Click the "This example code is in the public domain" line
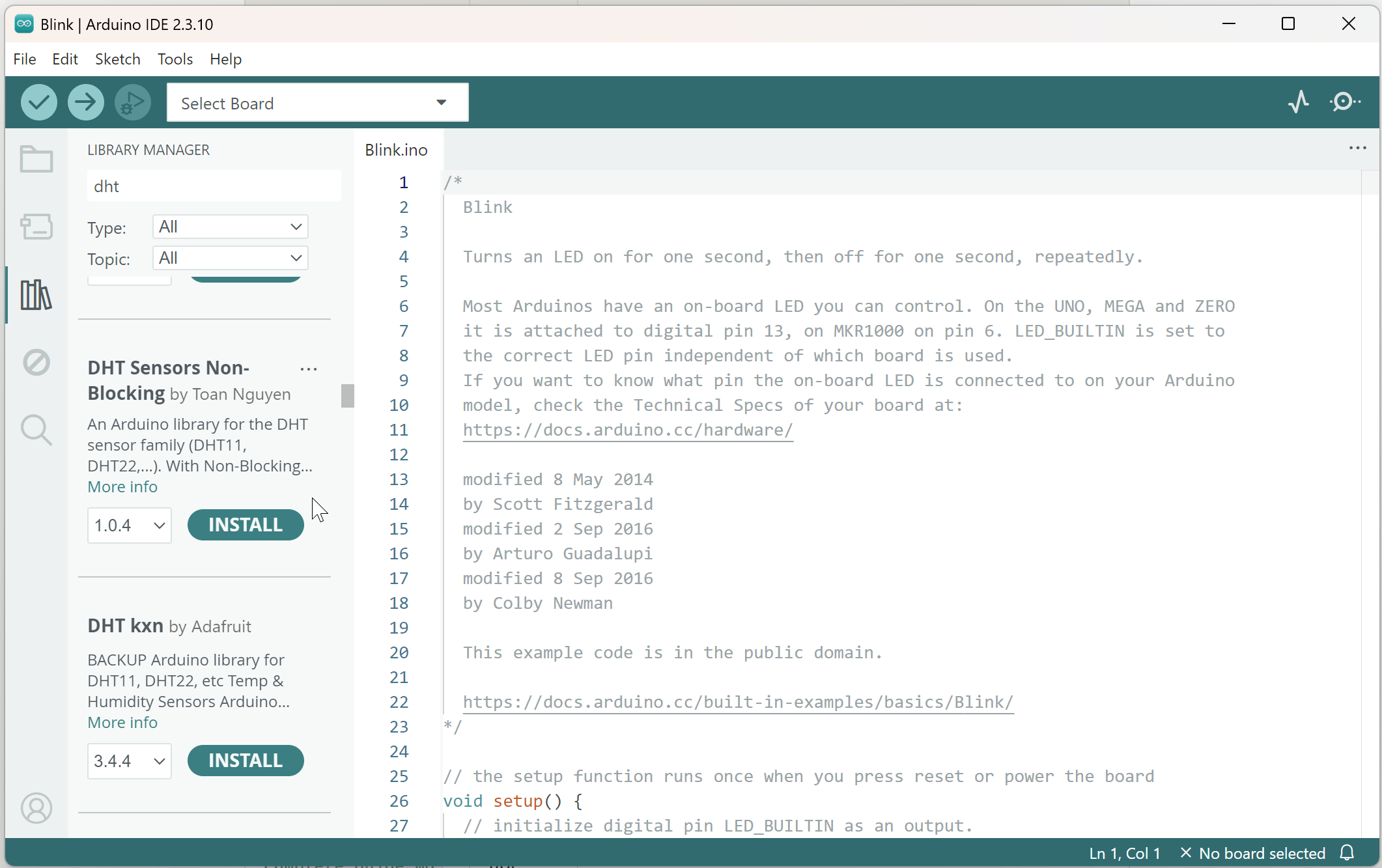The width and height of the screenshot is (1382, 868). click(673, 653)
